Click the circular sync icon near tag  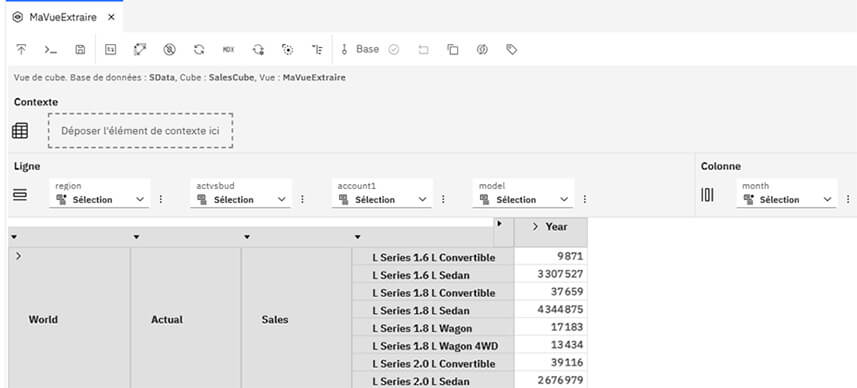click(482, 50)
